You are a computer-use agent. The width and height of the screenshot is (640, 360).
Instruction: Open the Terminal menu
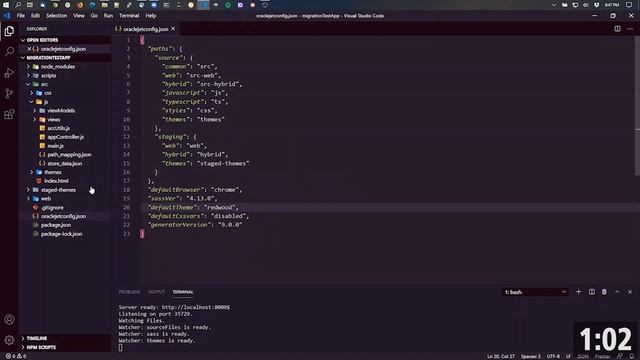129,16
